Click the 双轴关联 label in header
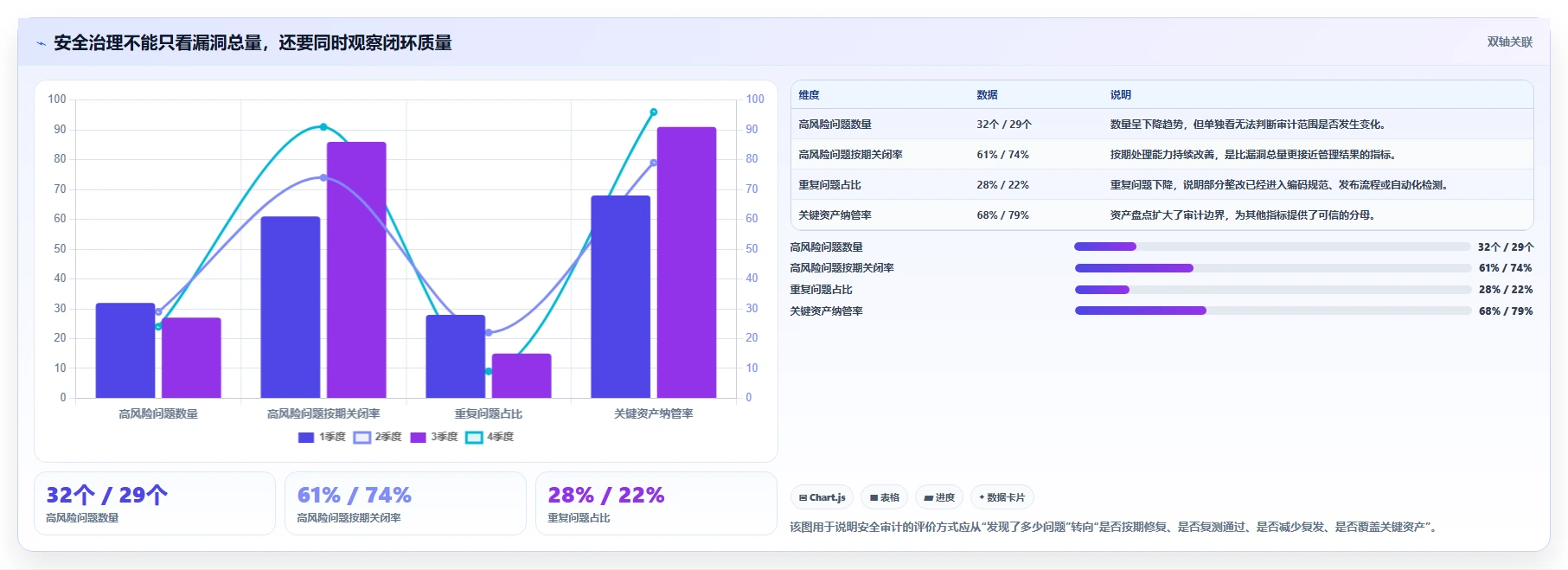The height and width of the screenshot is (570, 1568). pyautogui.click(x=1509, y=42)
